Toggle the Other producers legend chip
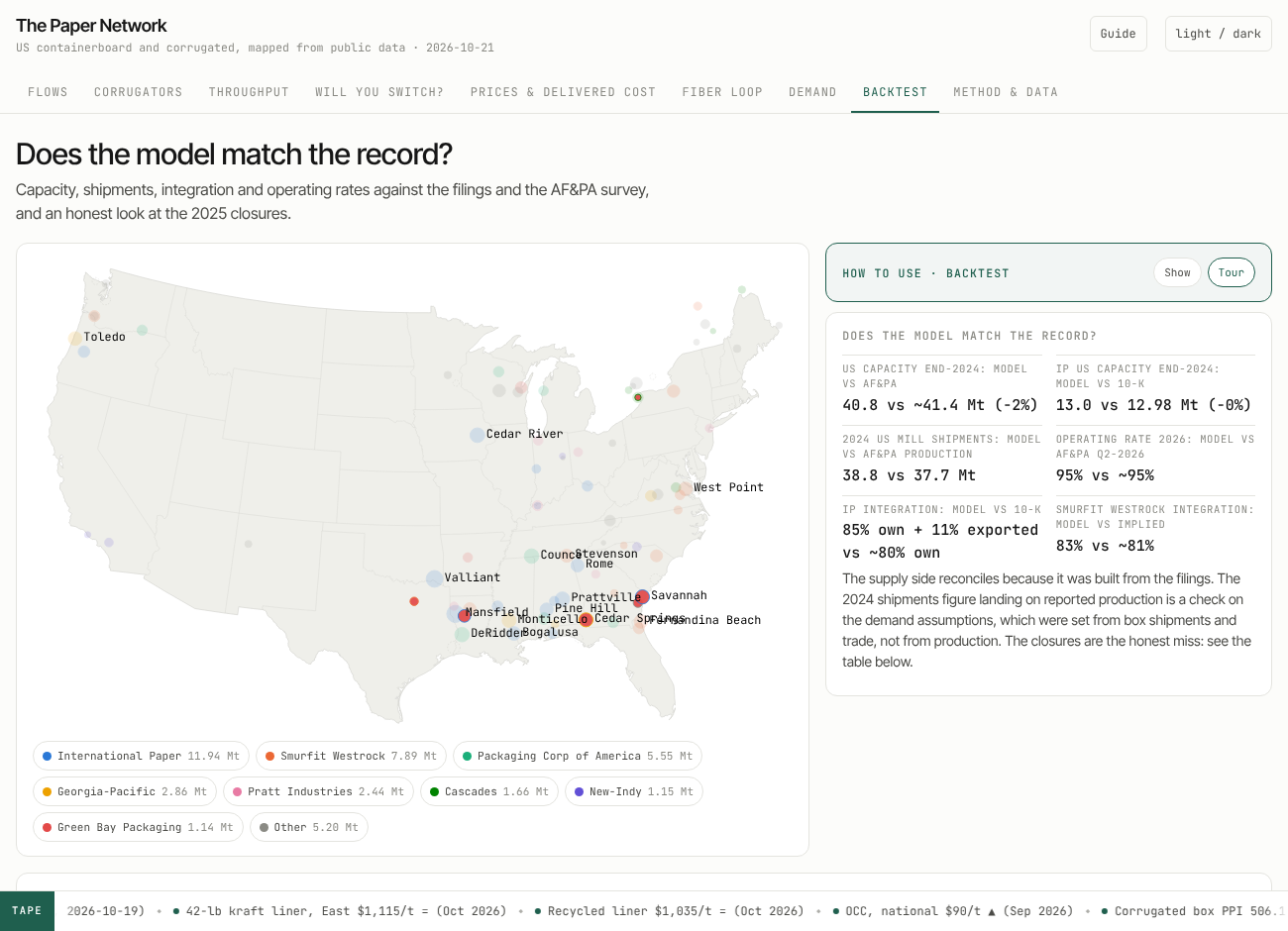 [x=309, y=827]
